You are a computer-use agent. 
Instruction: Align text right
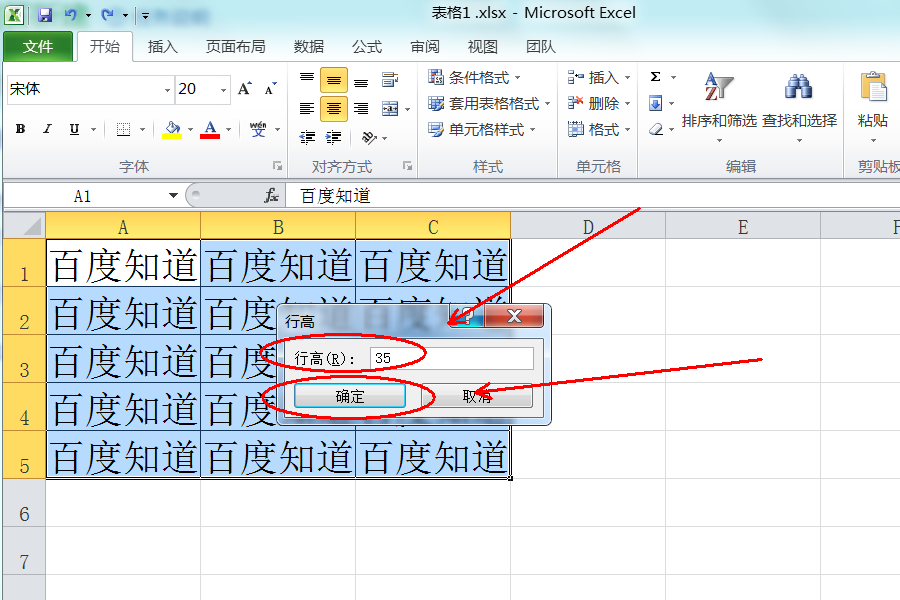tap(361, 109)
